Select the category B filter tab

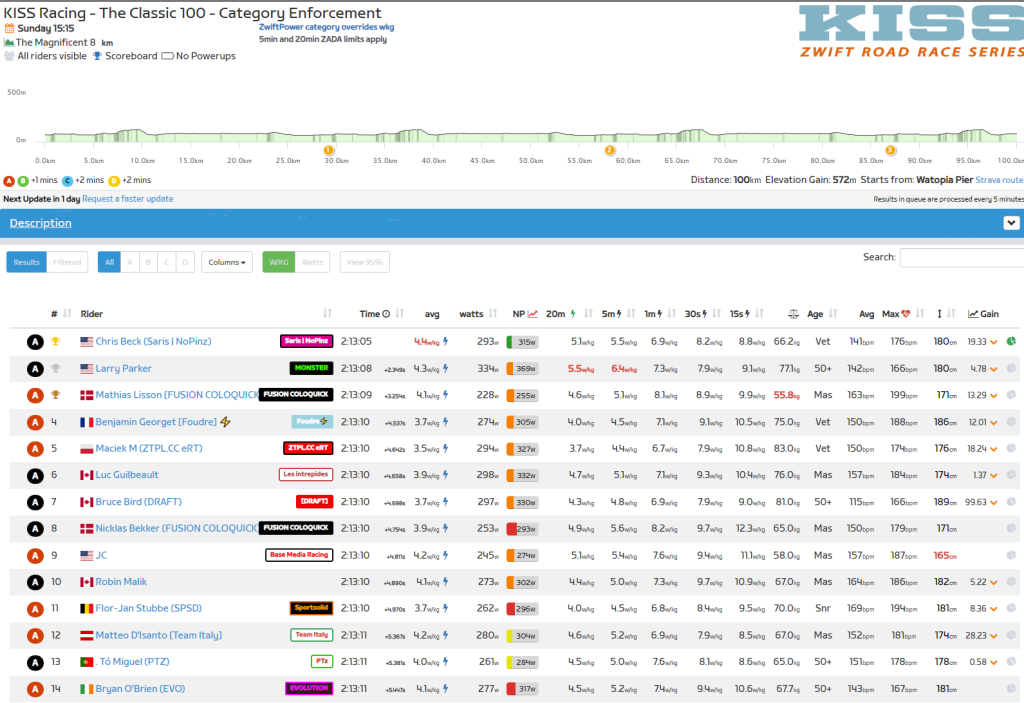click(x=147, y=262)
